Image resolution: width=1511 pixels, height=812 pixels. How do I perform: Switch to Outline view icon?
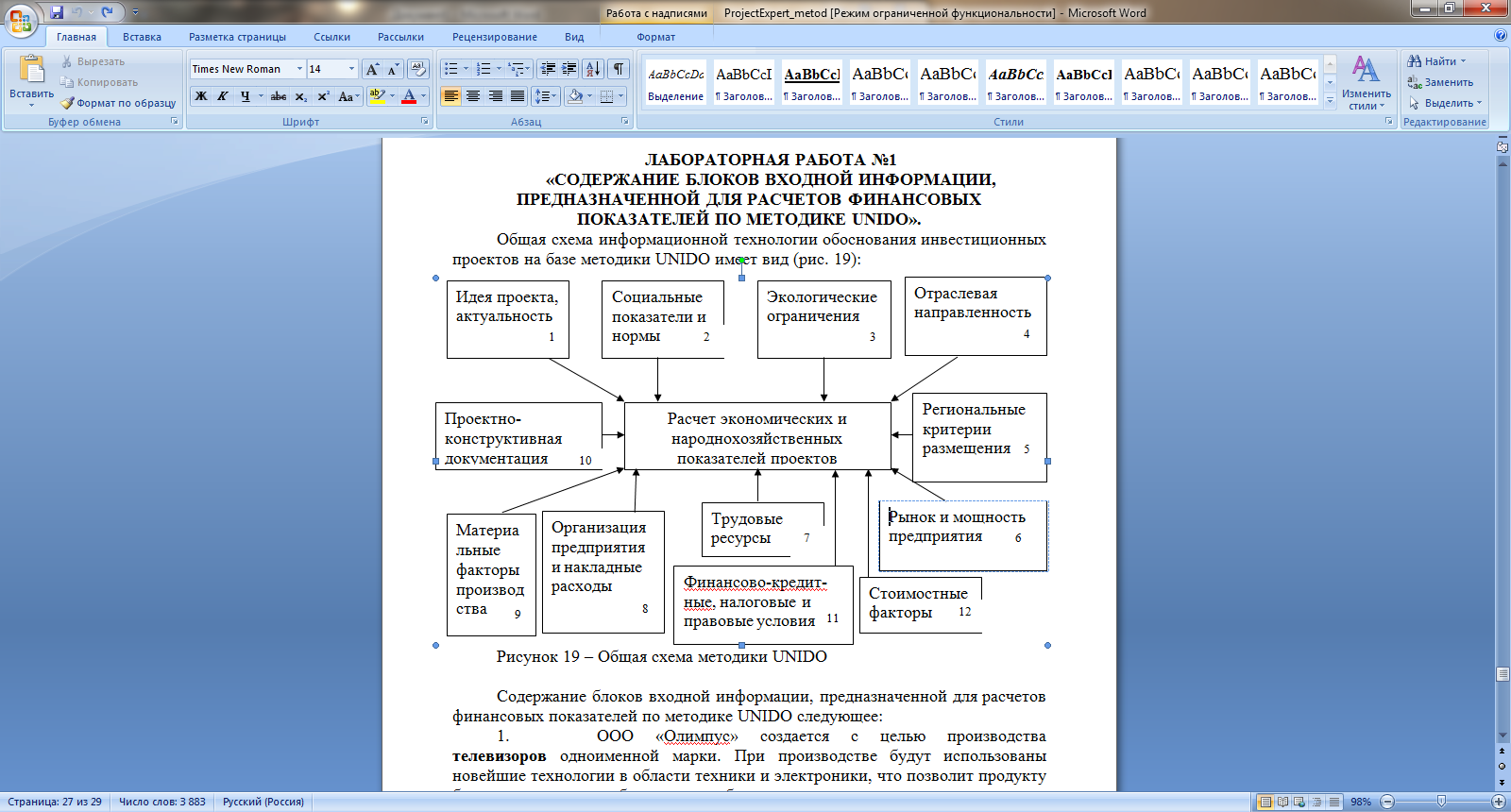tap(1316, 802)
